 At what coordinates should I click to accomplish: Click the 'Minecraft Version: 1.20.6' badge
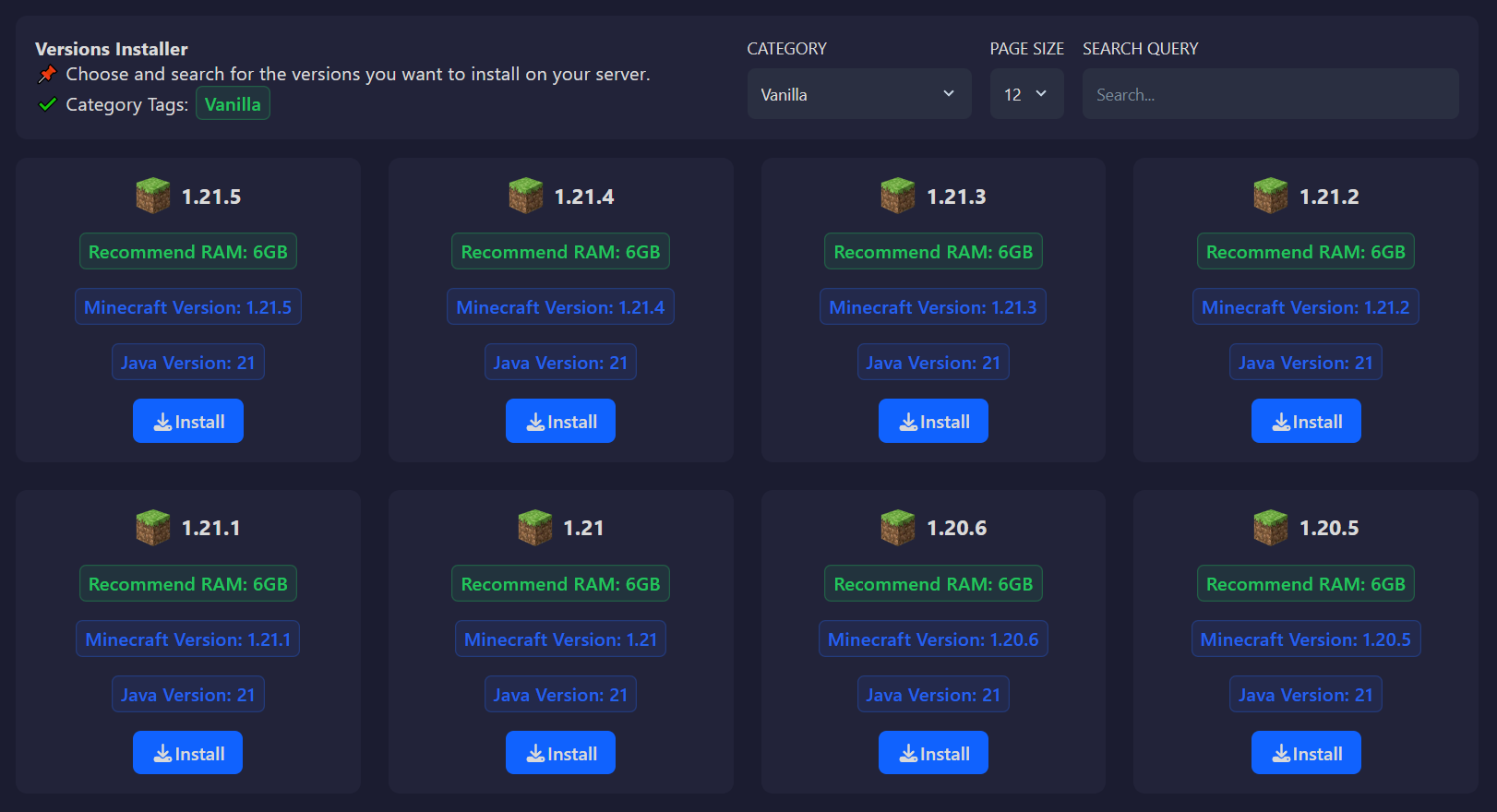pos(933,639)
